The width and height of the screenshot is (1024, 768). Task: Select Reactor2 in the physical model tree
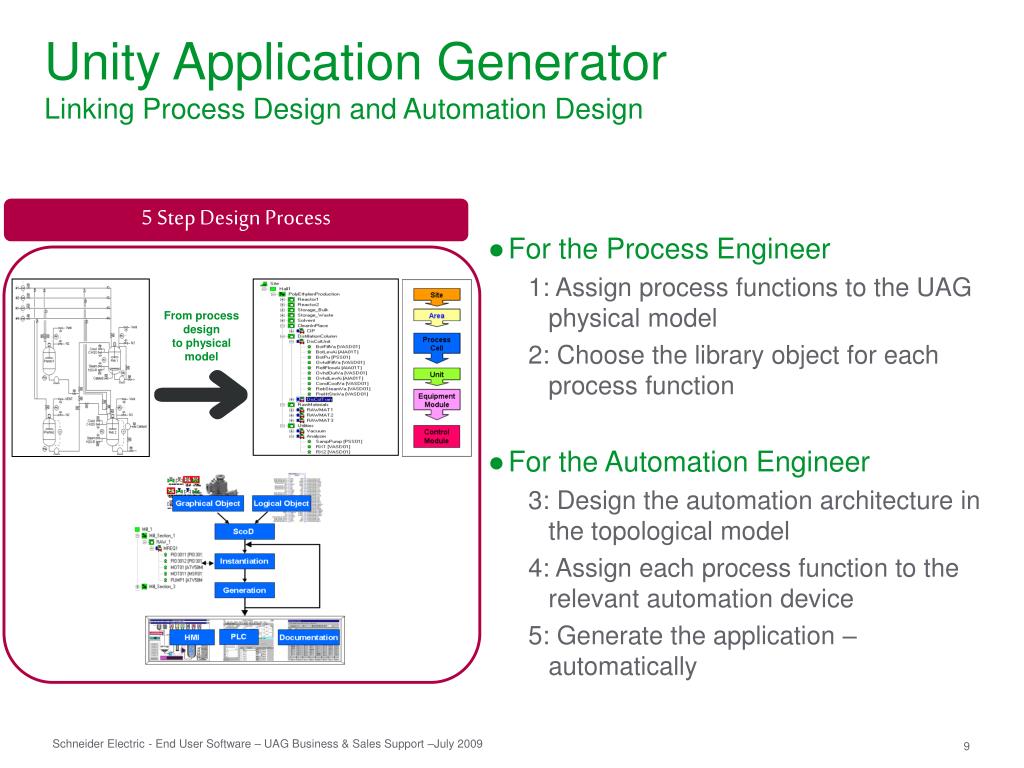click(308, 304)
